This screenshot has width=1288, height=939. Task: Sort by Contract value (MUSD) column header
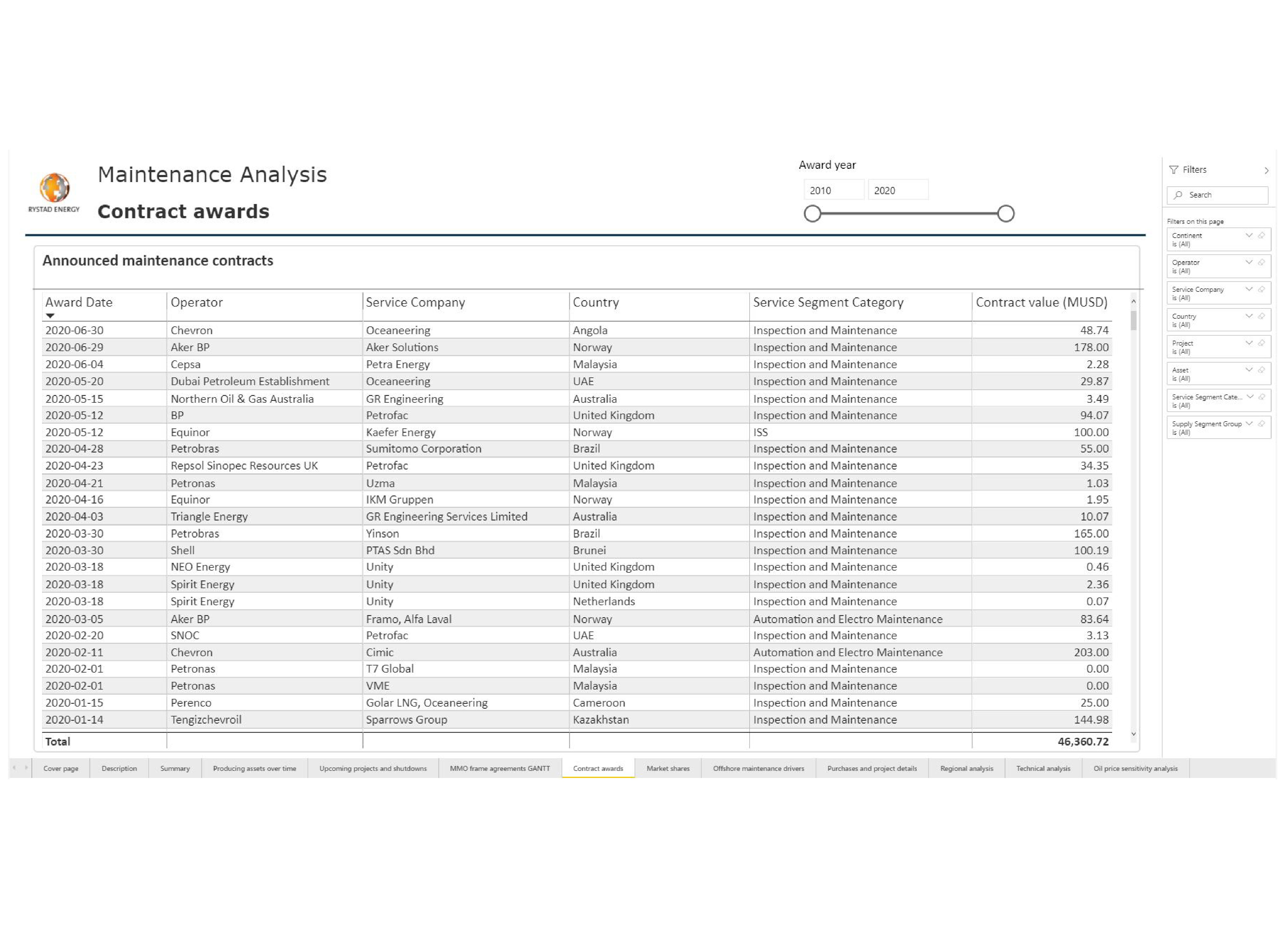pyautogui.click(x=1041, y=302)
